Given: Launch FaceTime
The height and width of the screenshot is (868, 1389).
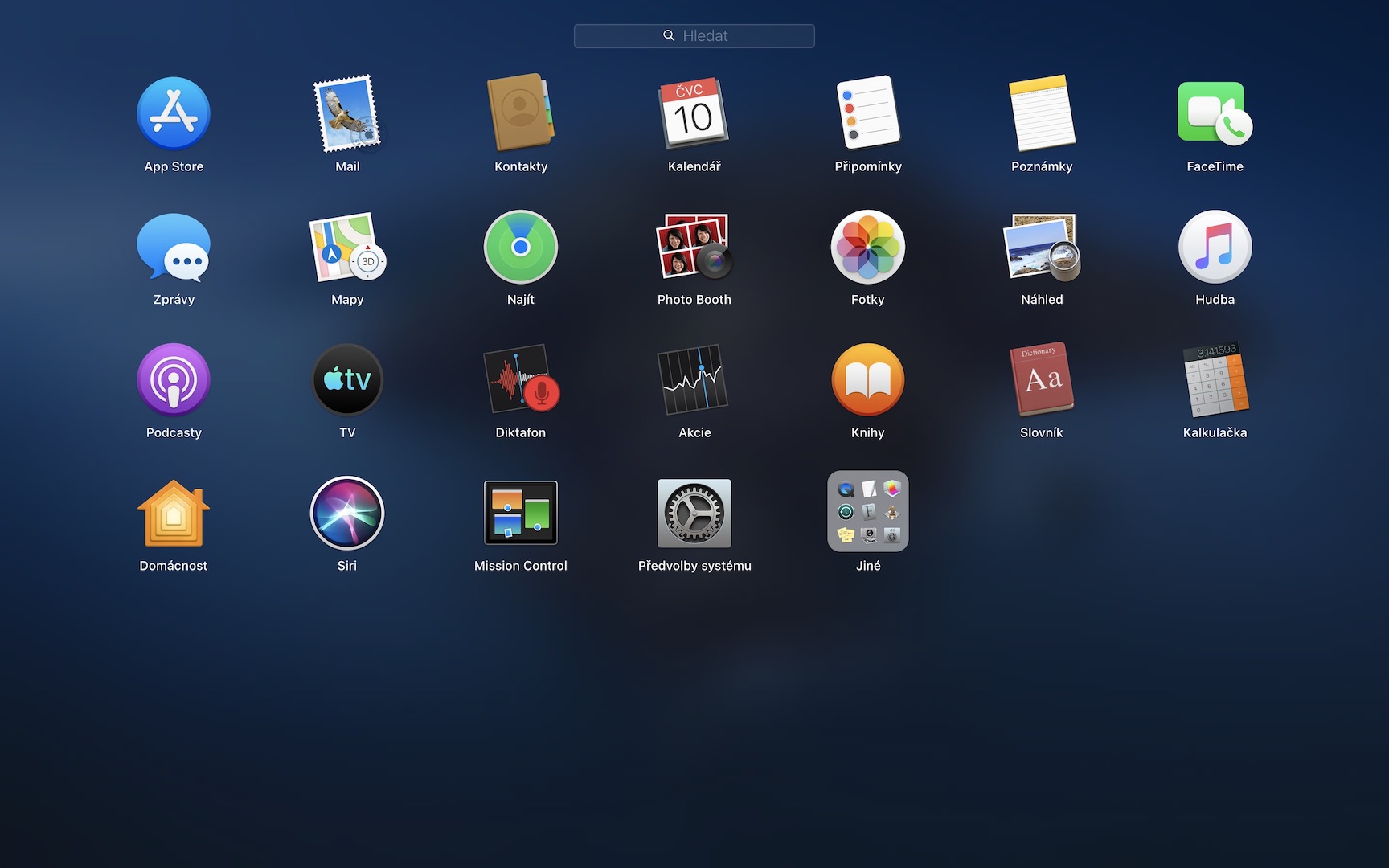Looking at the screenshot, I should [x=1215, y=113].
